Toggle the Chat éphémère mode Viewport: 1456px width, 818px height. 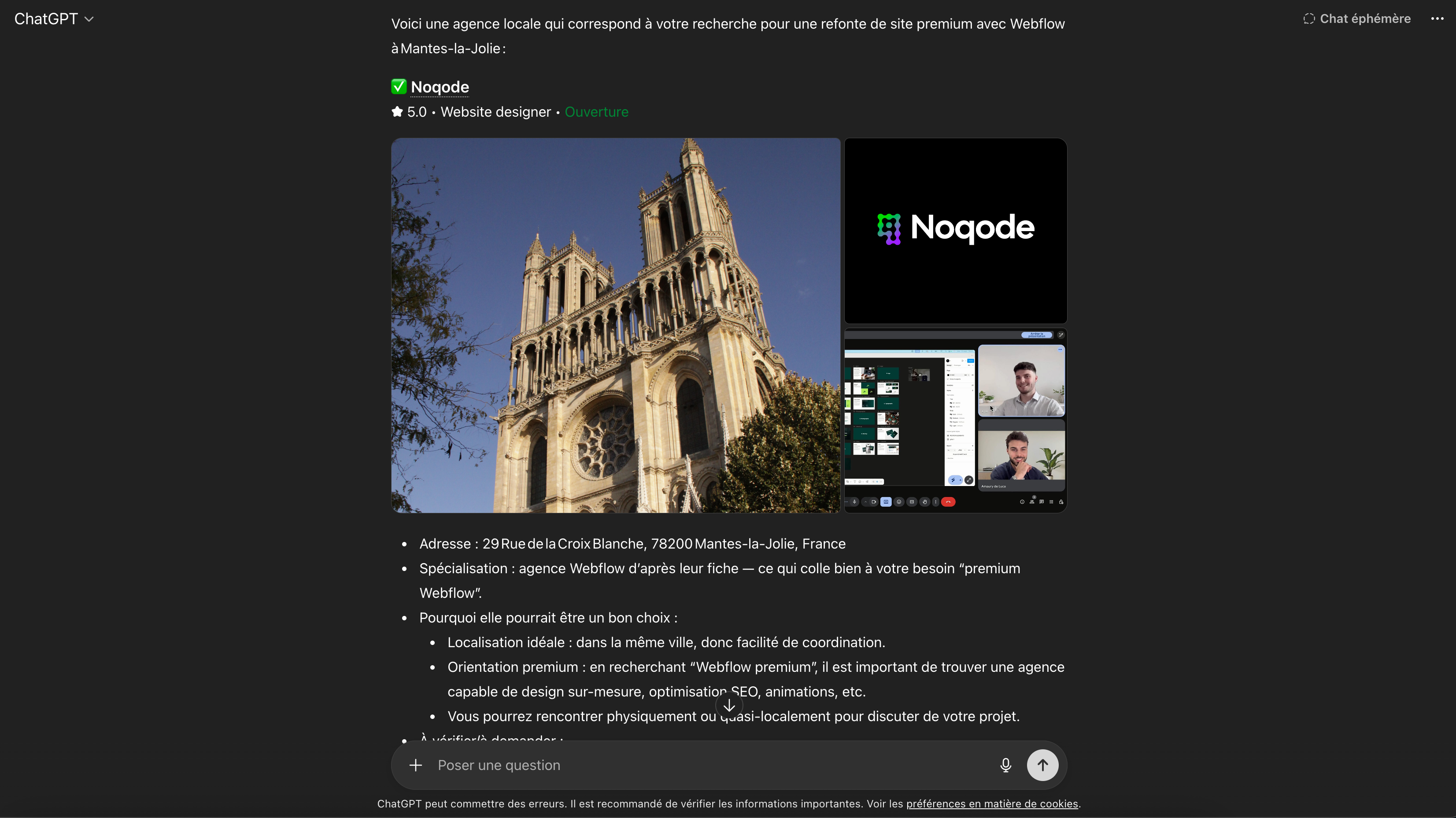[1356, 18]
